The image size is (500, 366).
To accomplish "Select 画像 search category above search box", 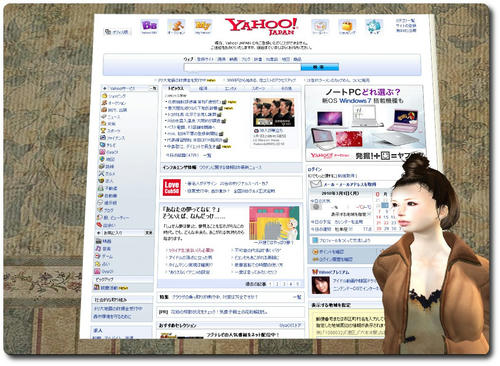I will pos(222,59).
